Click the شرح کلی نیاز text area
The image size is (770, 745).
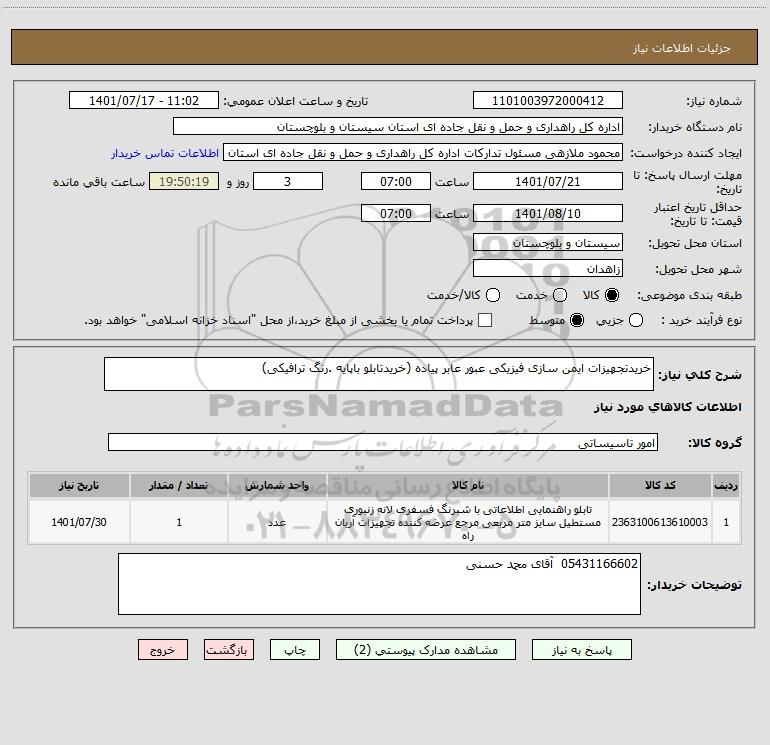[379, 374]
